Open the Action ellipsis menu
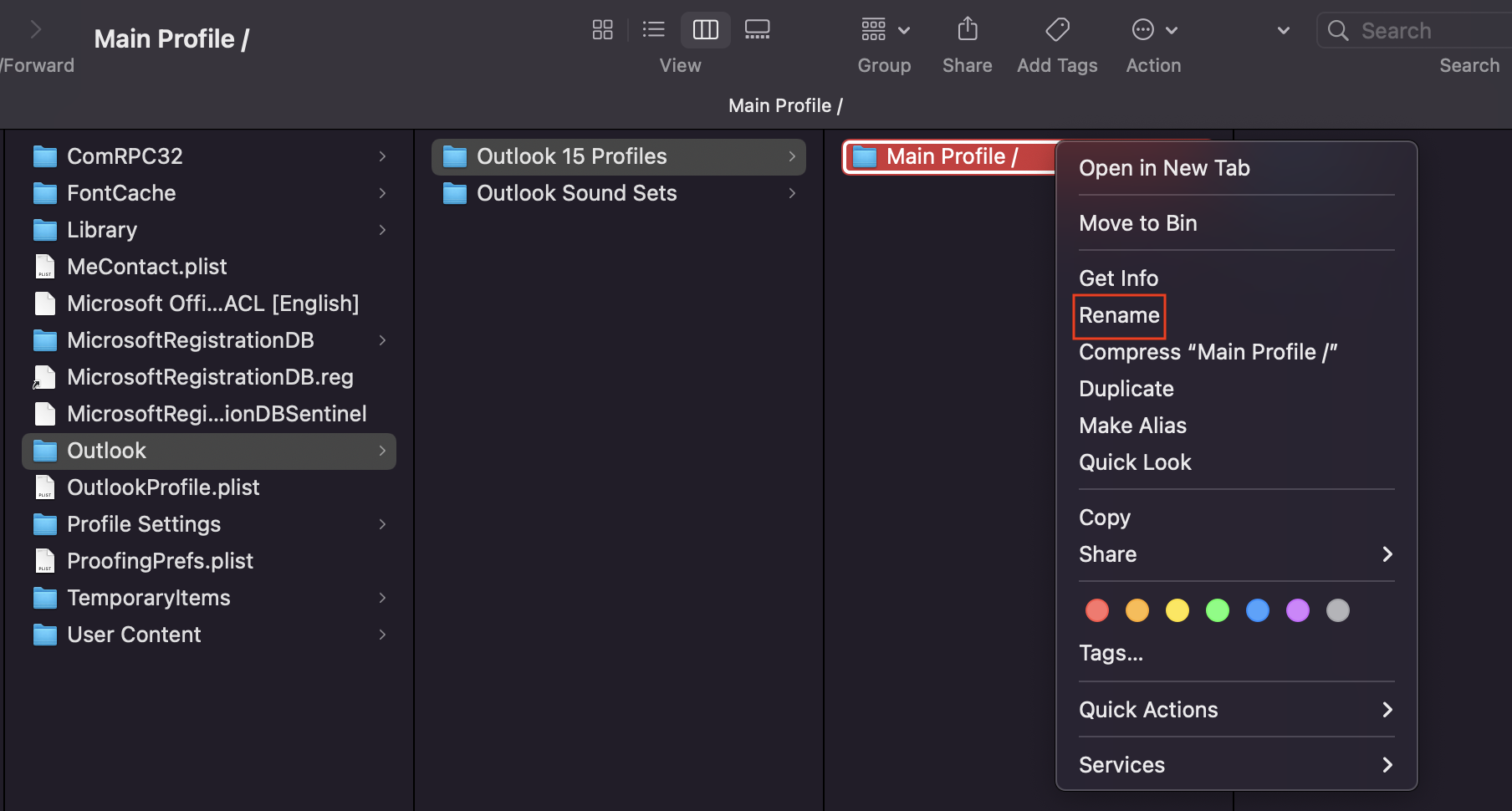Viewport: 1512px width, 811px height. [x=1153, y=30]
